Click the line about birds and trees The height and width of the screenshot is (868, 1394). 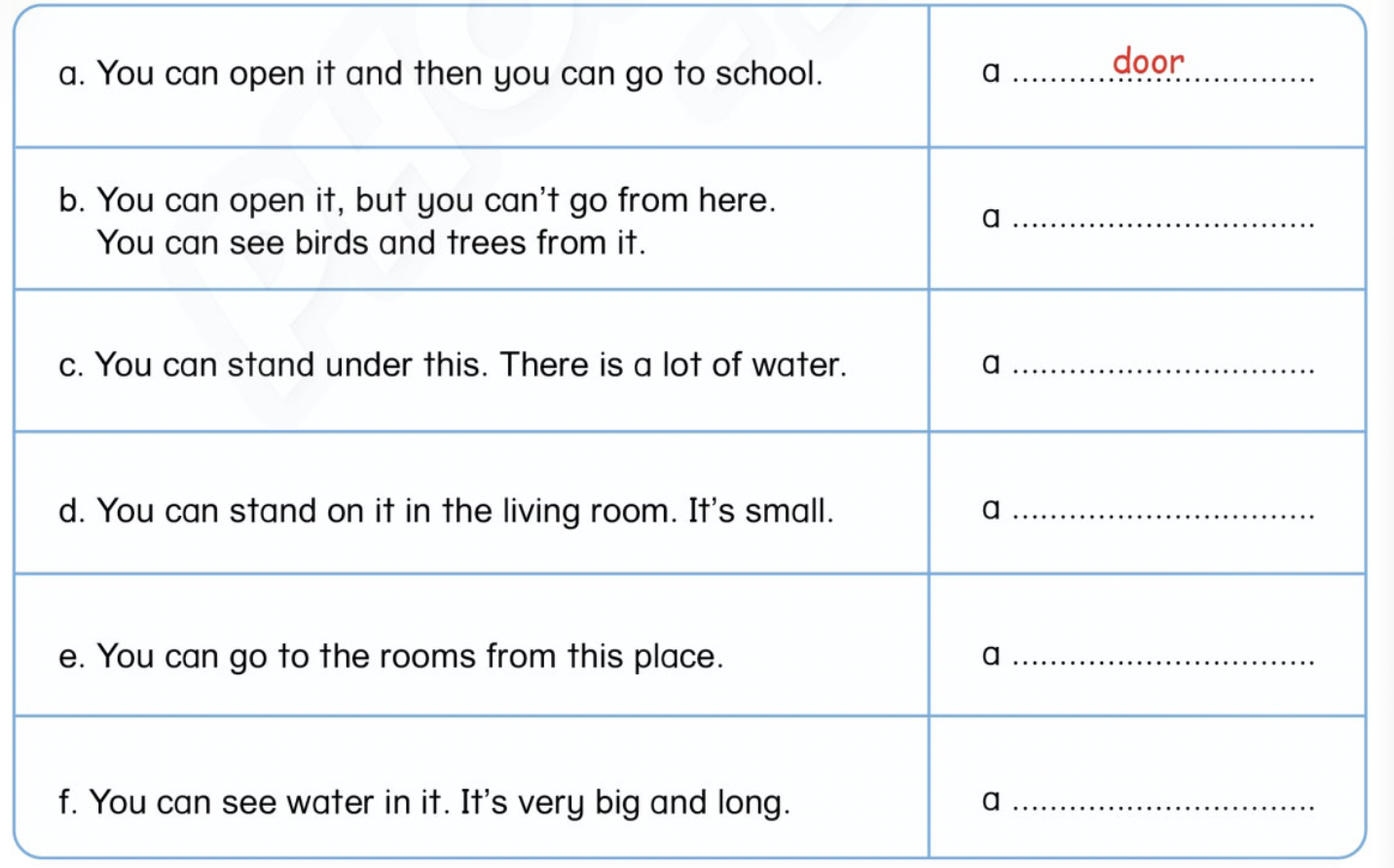(371, 243)
